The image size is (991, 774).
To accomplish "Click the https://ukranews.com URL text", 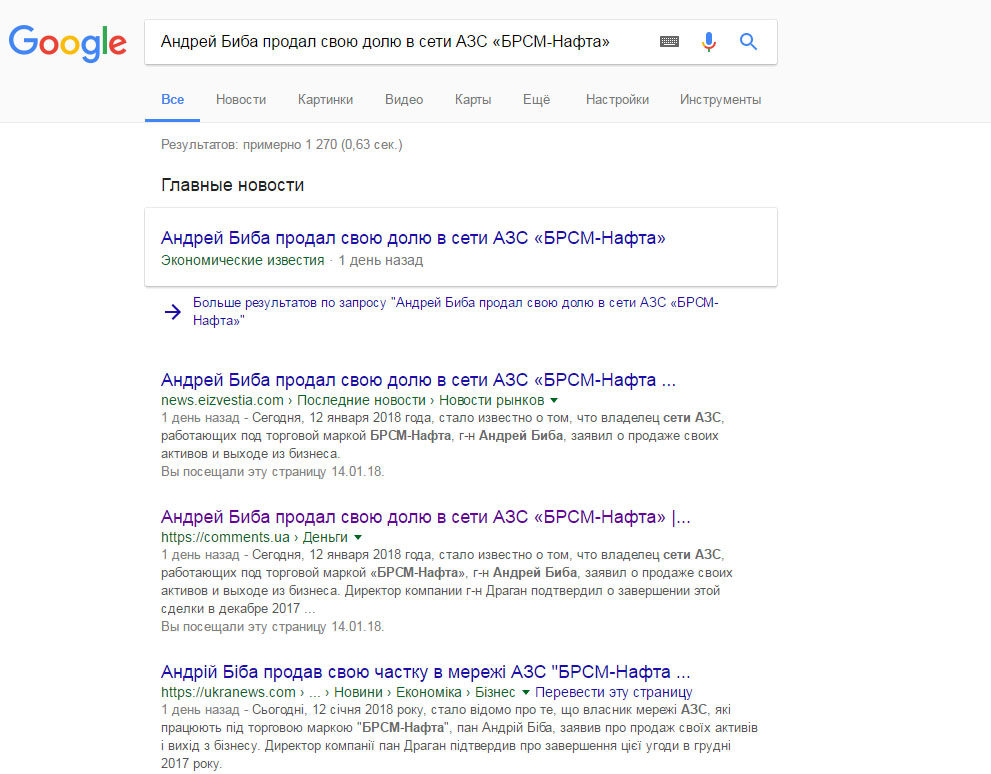I will [228, 692].
